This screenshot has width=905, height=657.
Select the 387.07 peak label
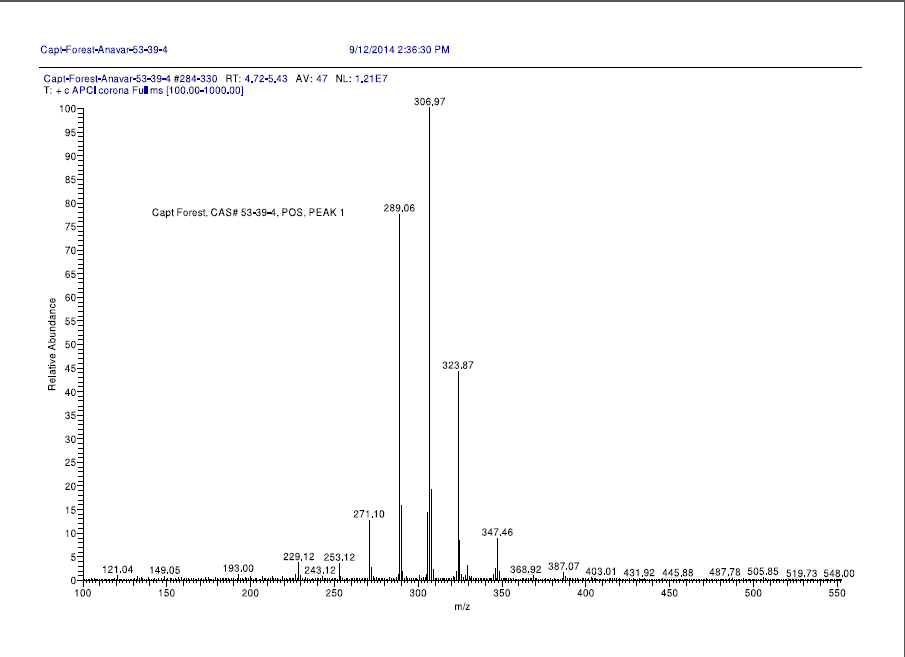(563, 566)
